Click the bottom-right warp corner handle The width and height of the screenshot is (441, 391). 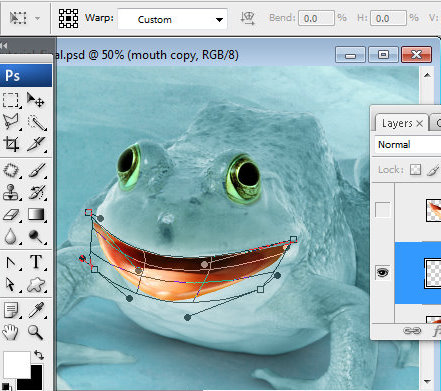coord(261,289)
